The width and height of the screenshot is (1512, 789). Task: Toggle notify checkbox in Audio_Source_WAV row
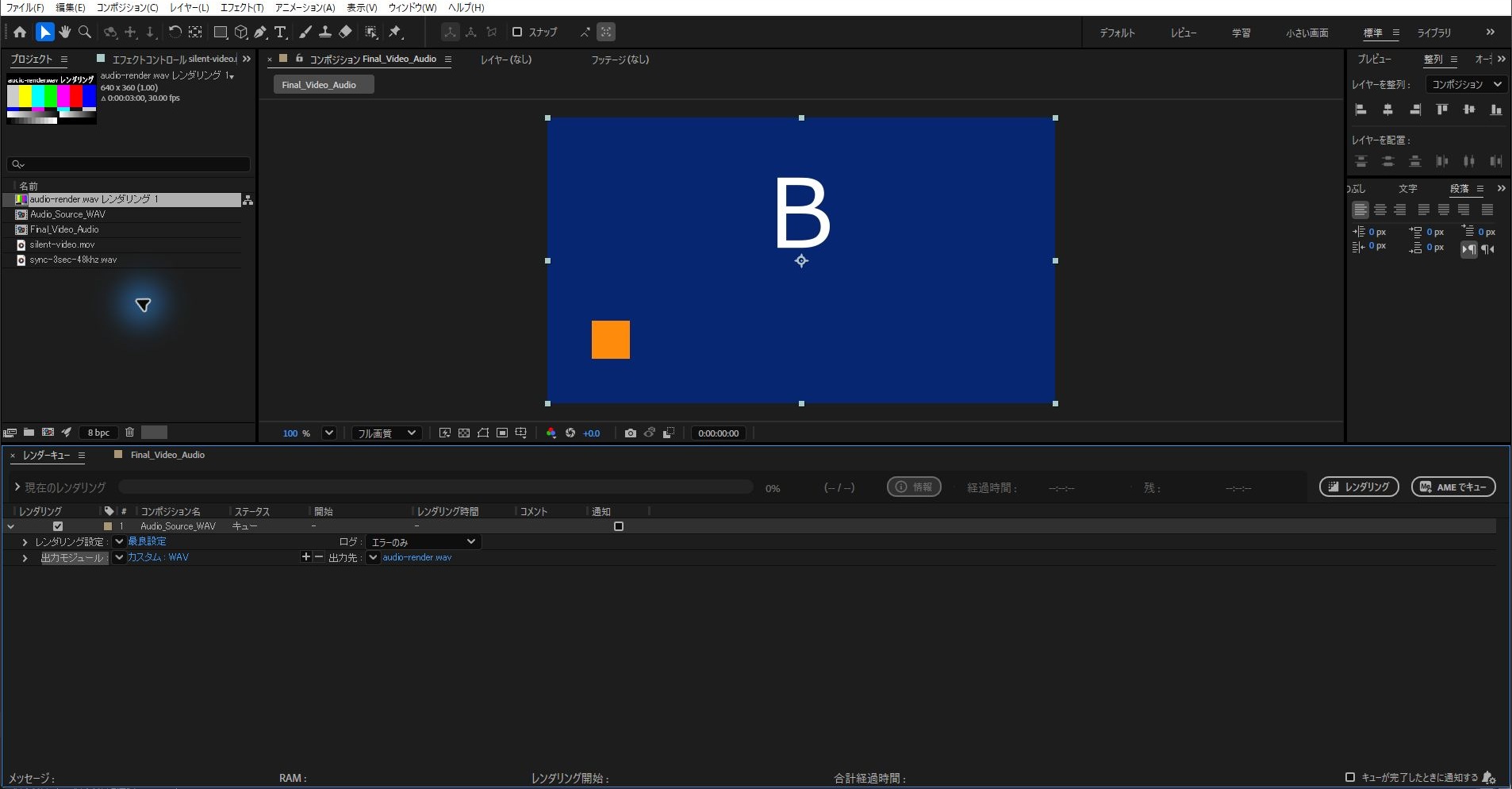tap(619, 526)
